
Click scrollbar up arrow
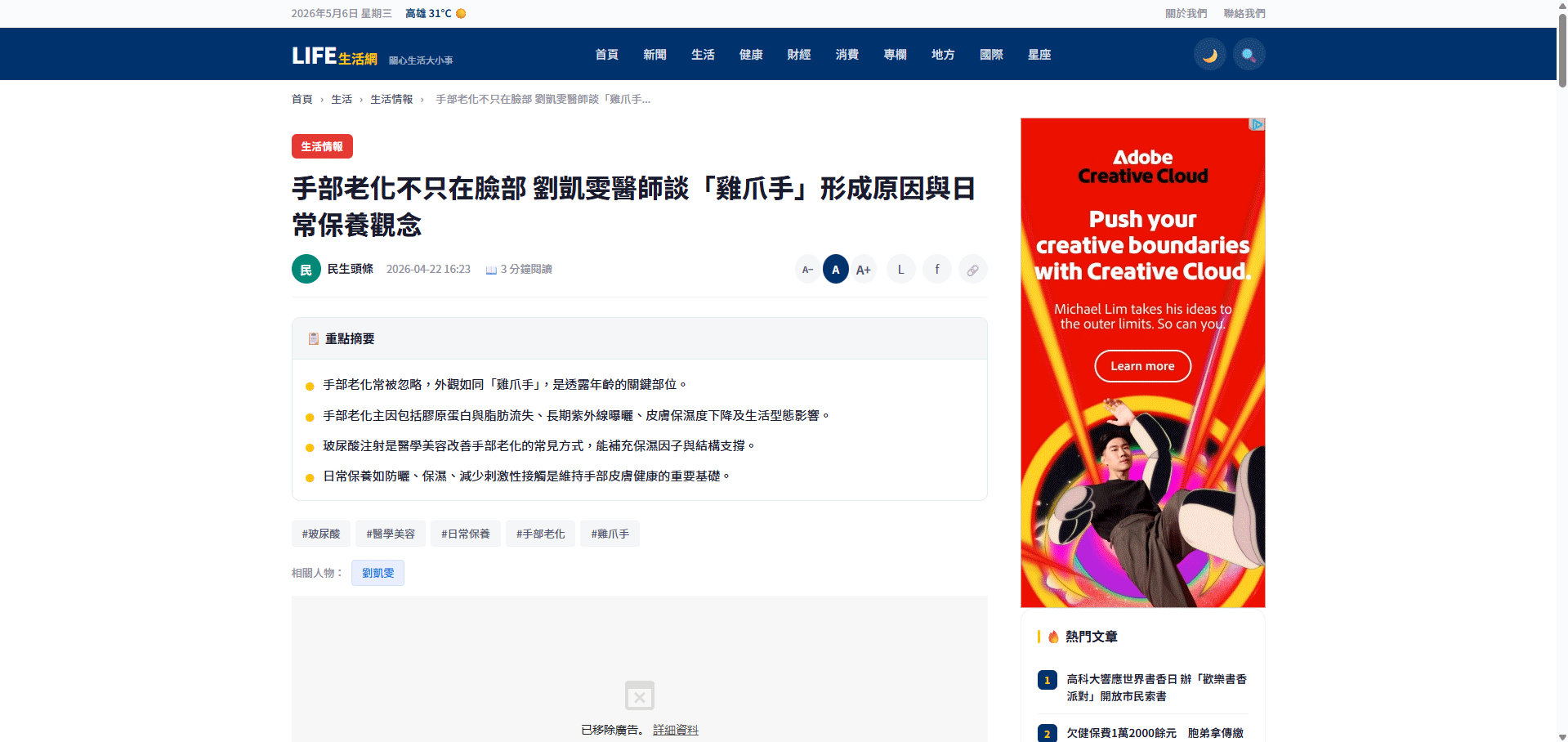pyautogui.click(x=1562, y=5)
